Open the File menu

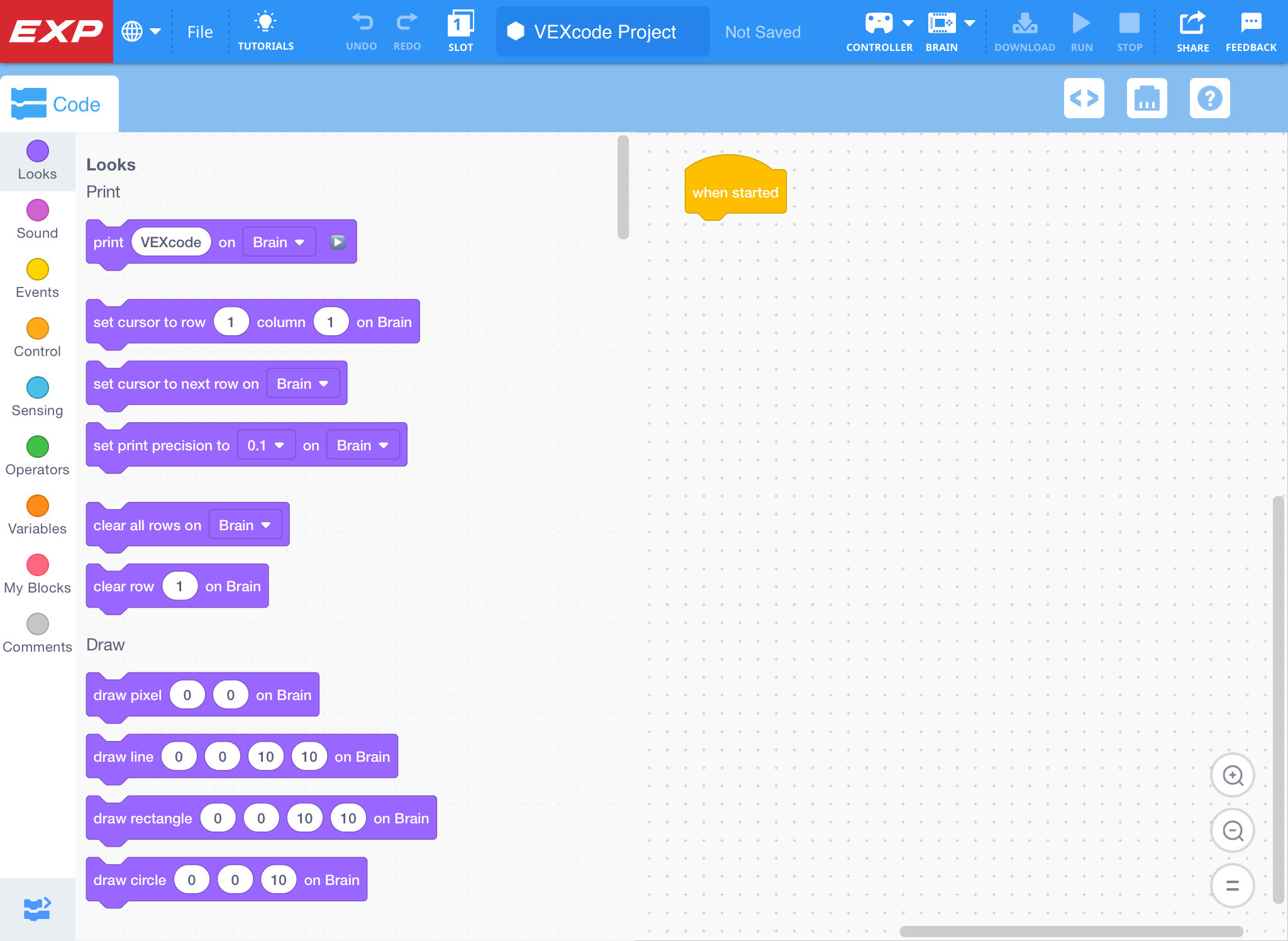(199, 31)
